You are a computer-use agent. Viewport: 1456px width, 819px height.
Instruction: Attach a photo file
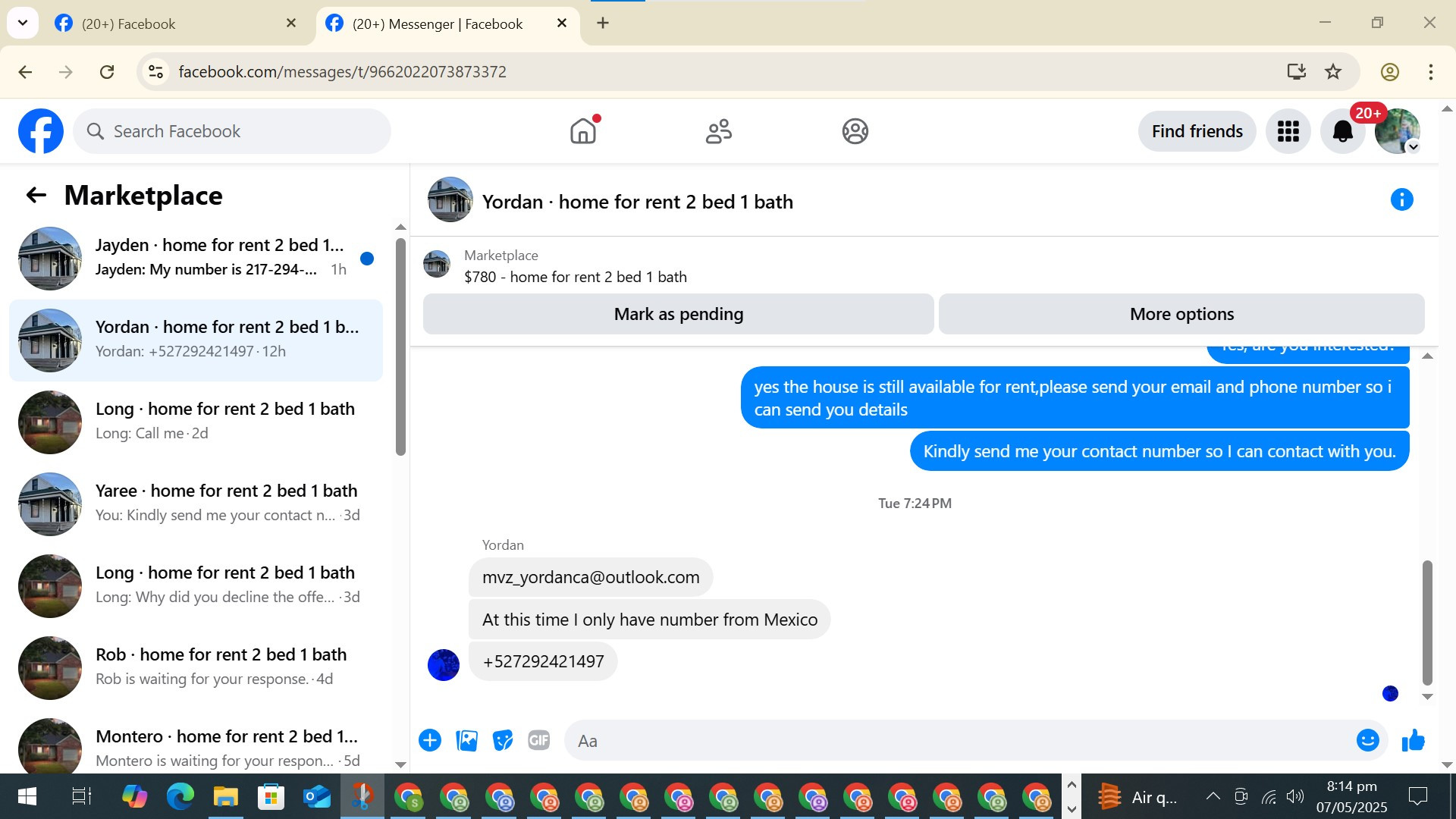click(466, 740)
